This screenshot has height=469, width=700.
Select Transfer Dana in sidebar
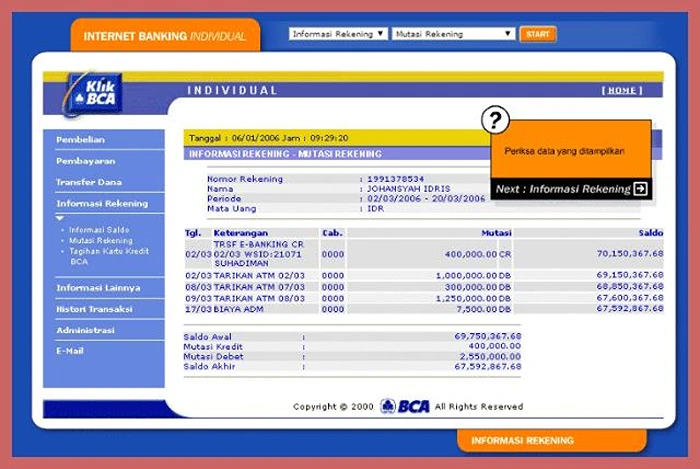[89, 182]
